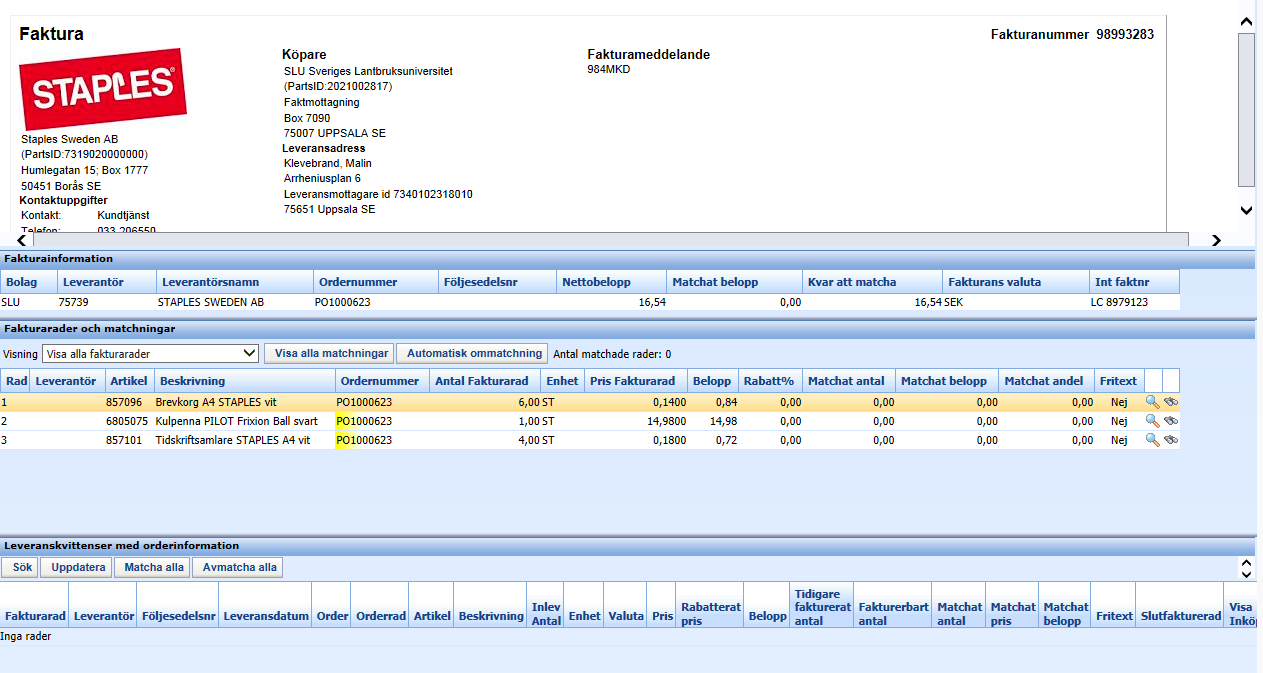The width and height of the screenshot is (1263, 673).
Task: Open binoculars icon for Tidskriftsamlare row
Action: [x=1171, y=440]
